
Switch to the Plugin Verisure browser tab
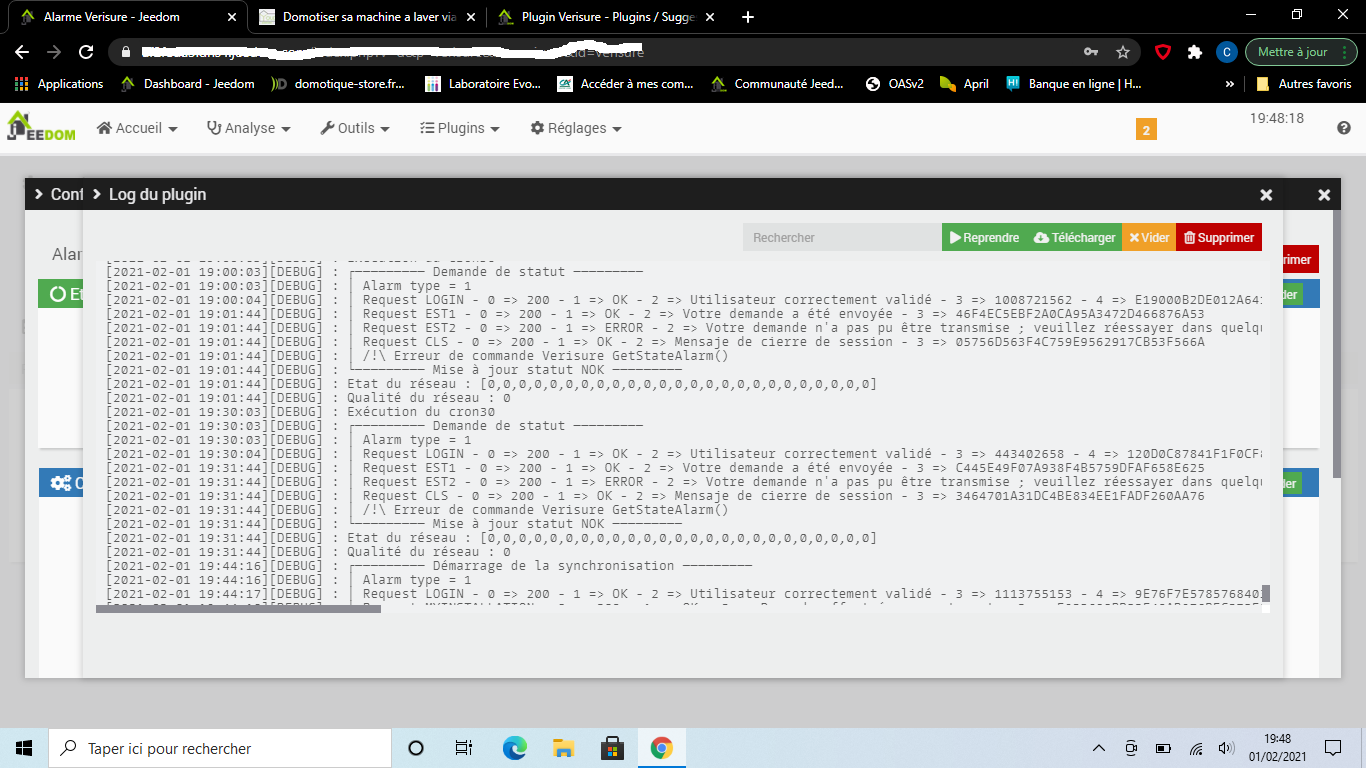tap(607, 16)
